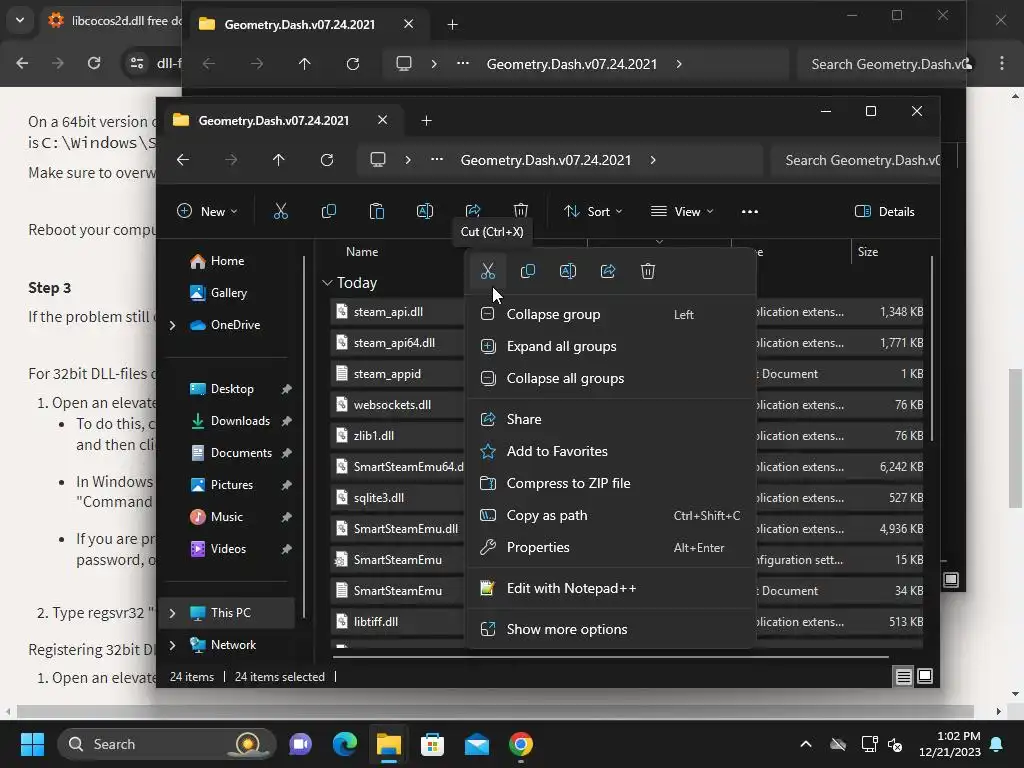Click the Rename icon in the context menu

(x=568, y=271)
